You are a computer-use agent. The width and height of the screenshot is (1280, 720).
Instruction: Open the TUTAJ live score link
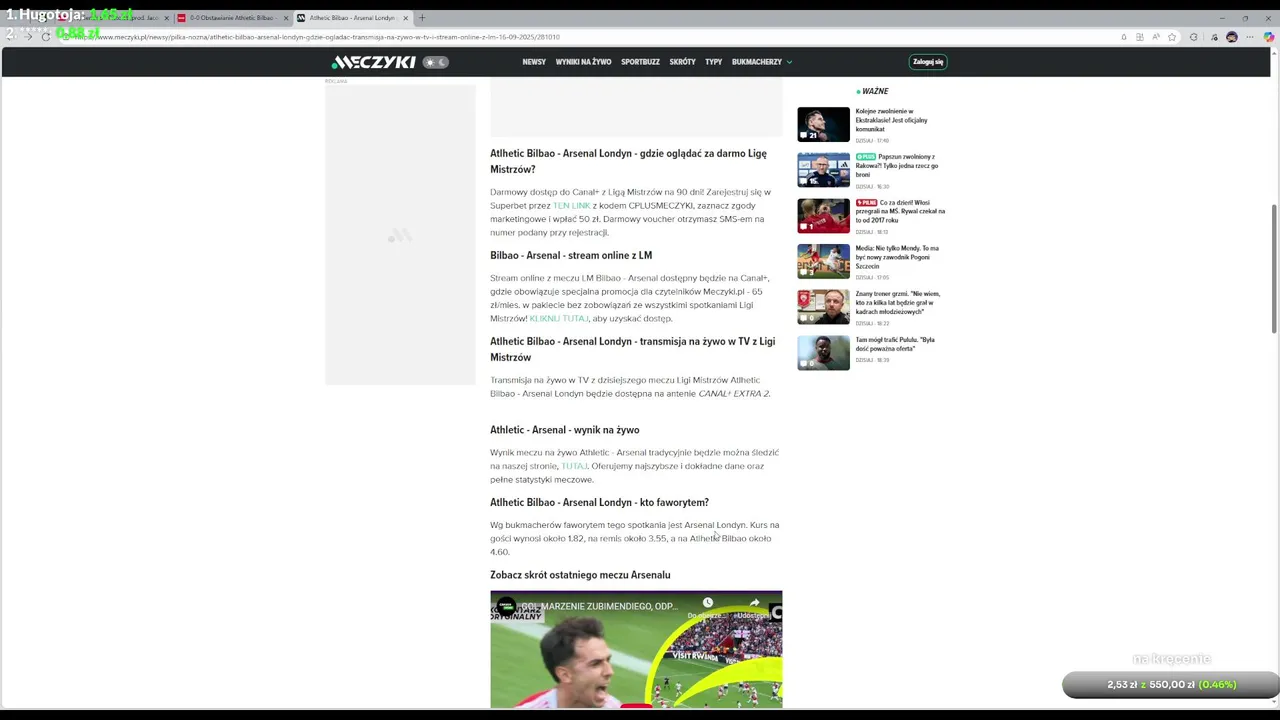pyautogui.click(x=574, y=466)
